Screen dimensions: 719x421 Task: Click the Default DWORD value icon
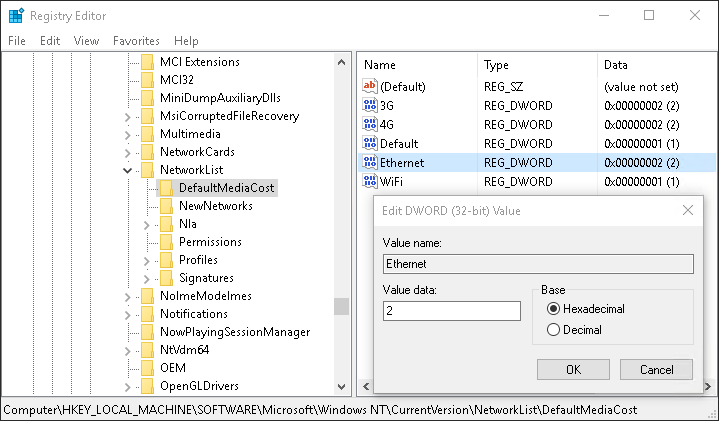[x=370, y=144]
